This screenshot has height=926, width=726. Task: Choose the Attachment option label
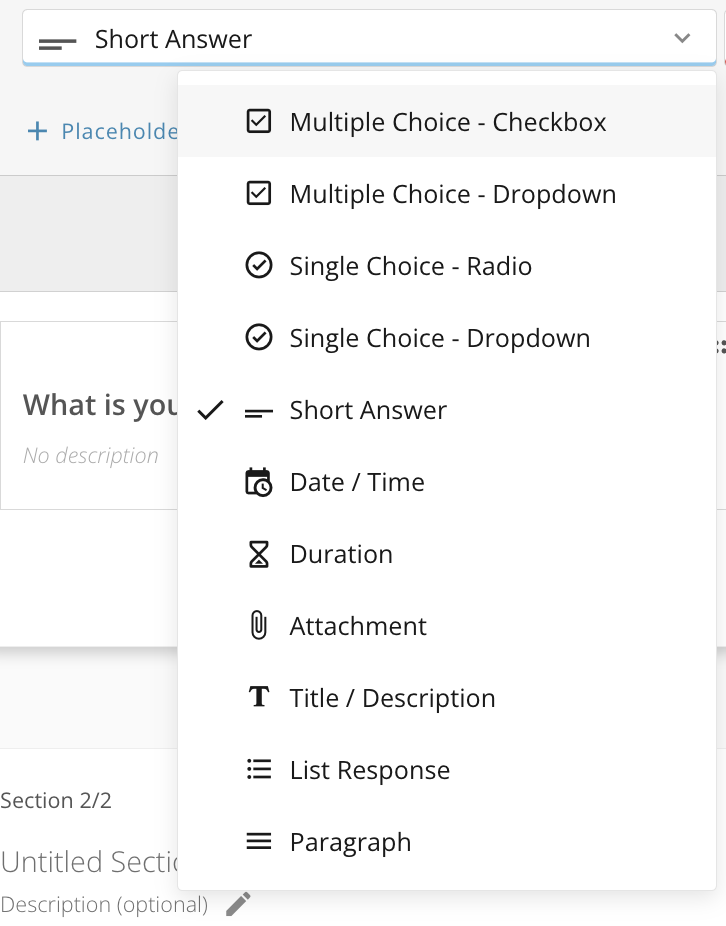(x=358, y=626)
